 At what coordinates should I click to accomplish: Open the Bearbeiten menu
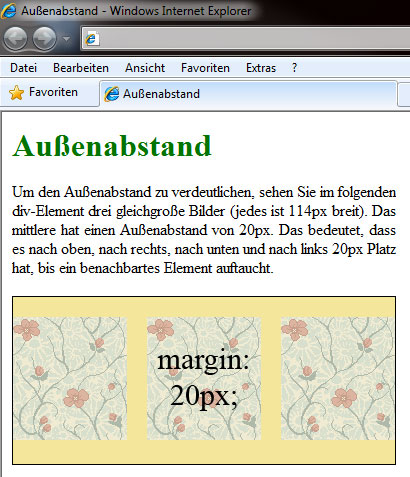click(81, 68)
